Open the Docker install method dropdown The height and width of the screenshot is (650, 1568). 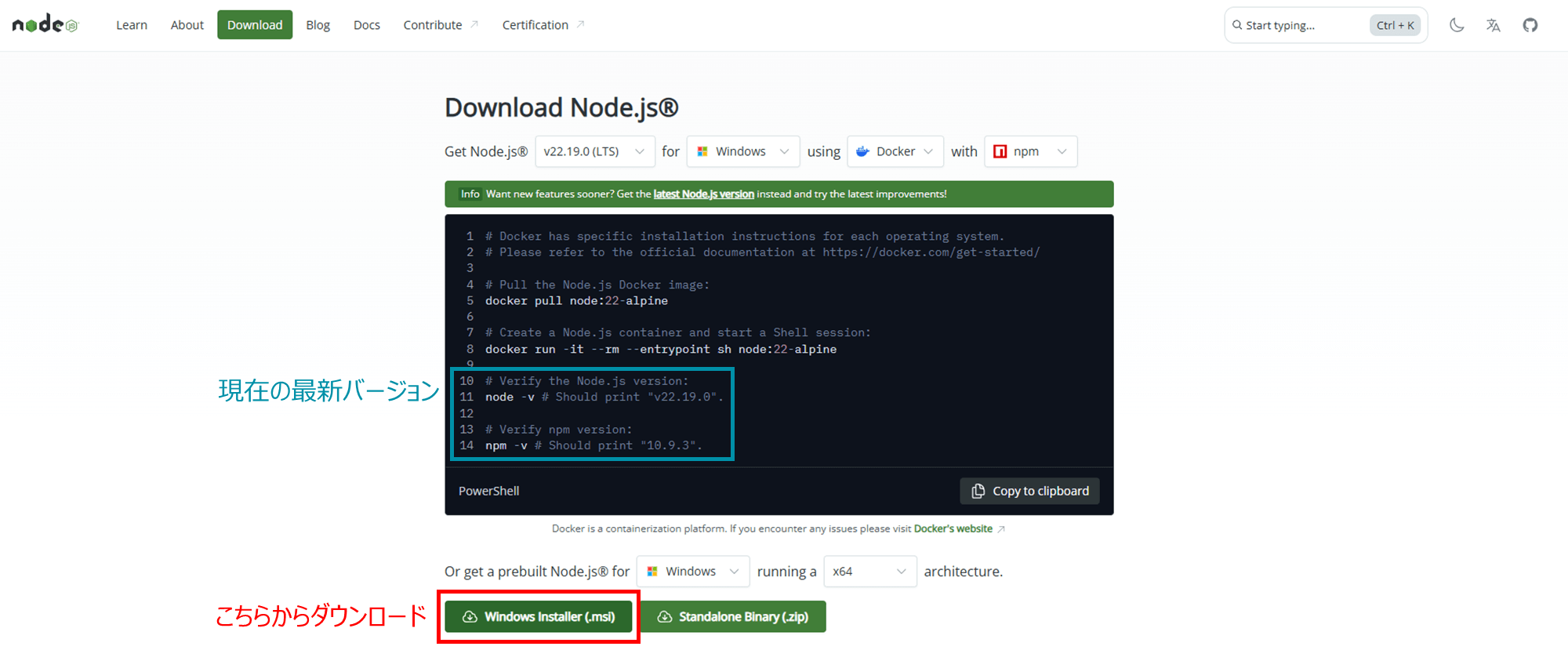[x=895, y=151]
